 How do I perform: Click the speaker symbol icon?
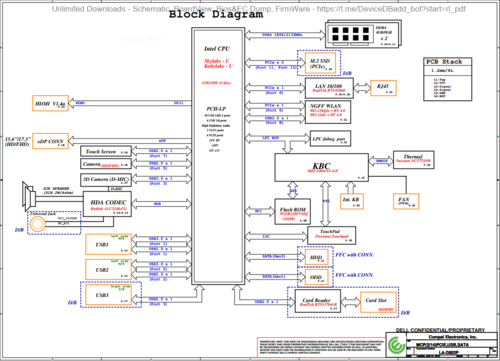(29, 196)
